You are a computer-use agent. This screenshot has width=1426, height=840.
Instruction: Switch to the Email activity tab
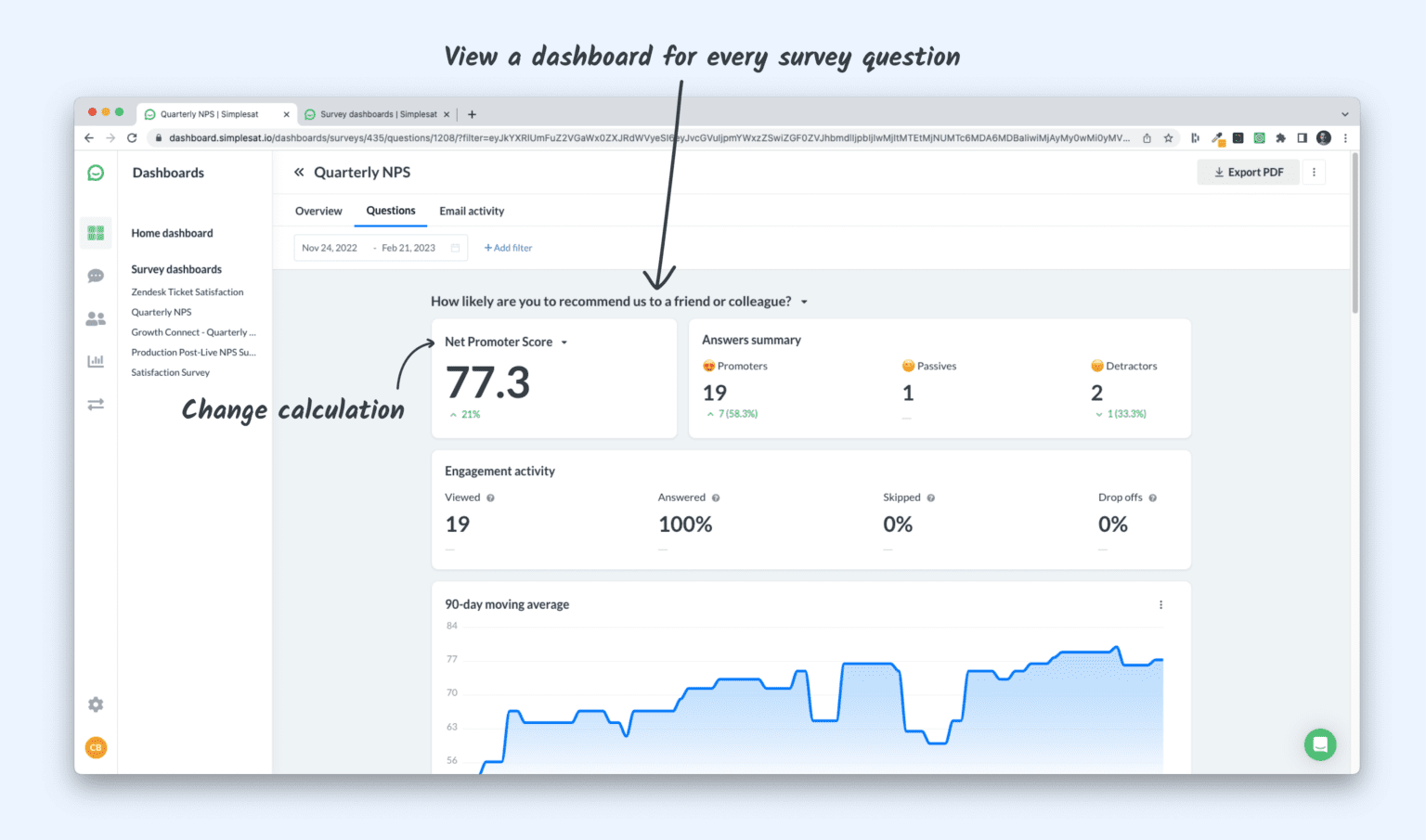pyautogui.click(x=472, y=211)
